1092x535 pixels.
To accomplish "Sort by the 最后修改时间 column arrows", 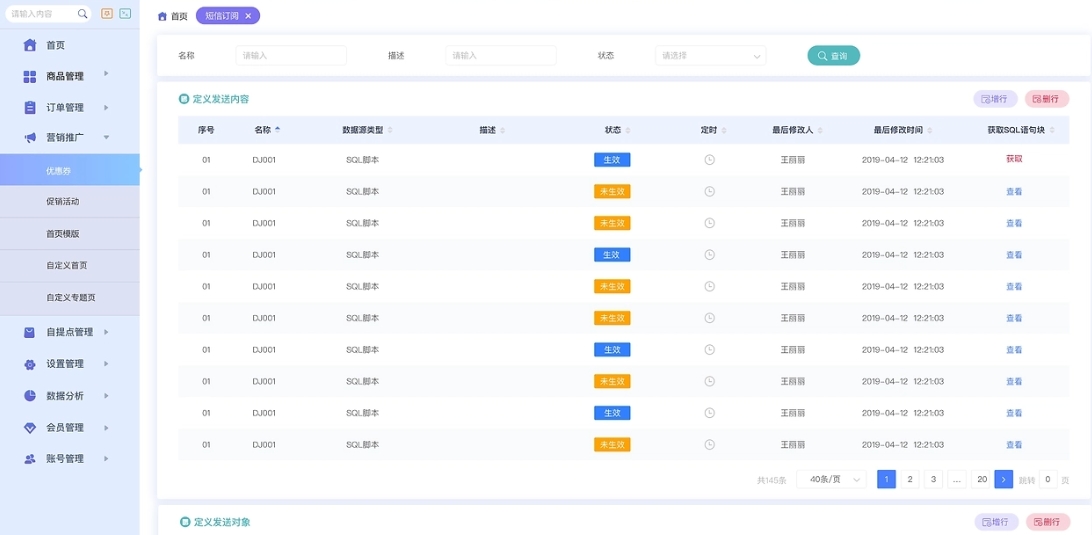I will [x=930, y=130].
